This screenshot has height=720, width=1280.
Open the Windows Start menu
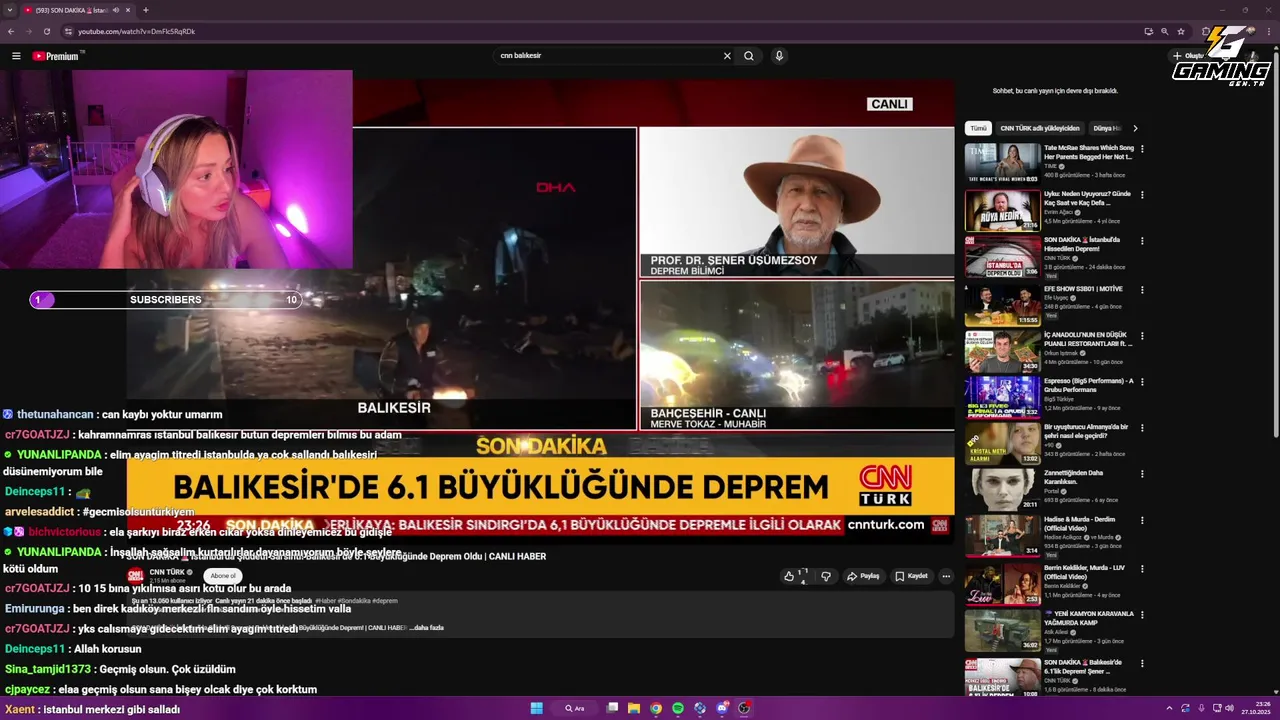(536, 708)
